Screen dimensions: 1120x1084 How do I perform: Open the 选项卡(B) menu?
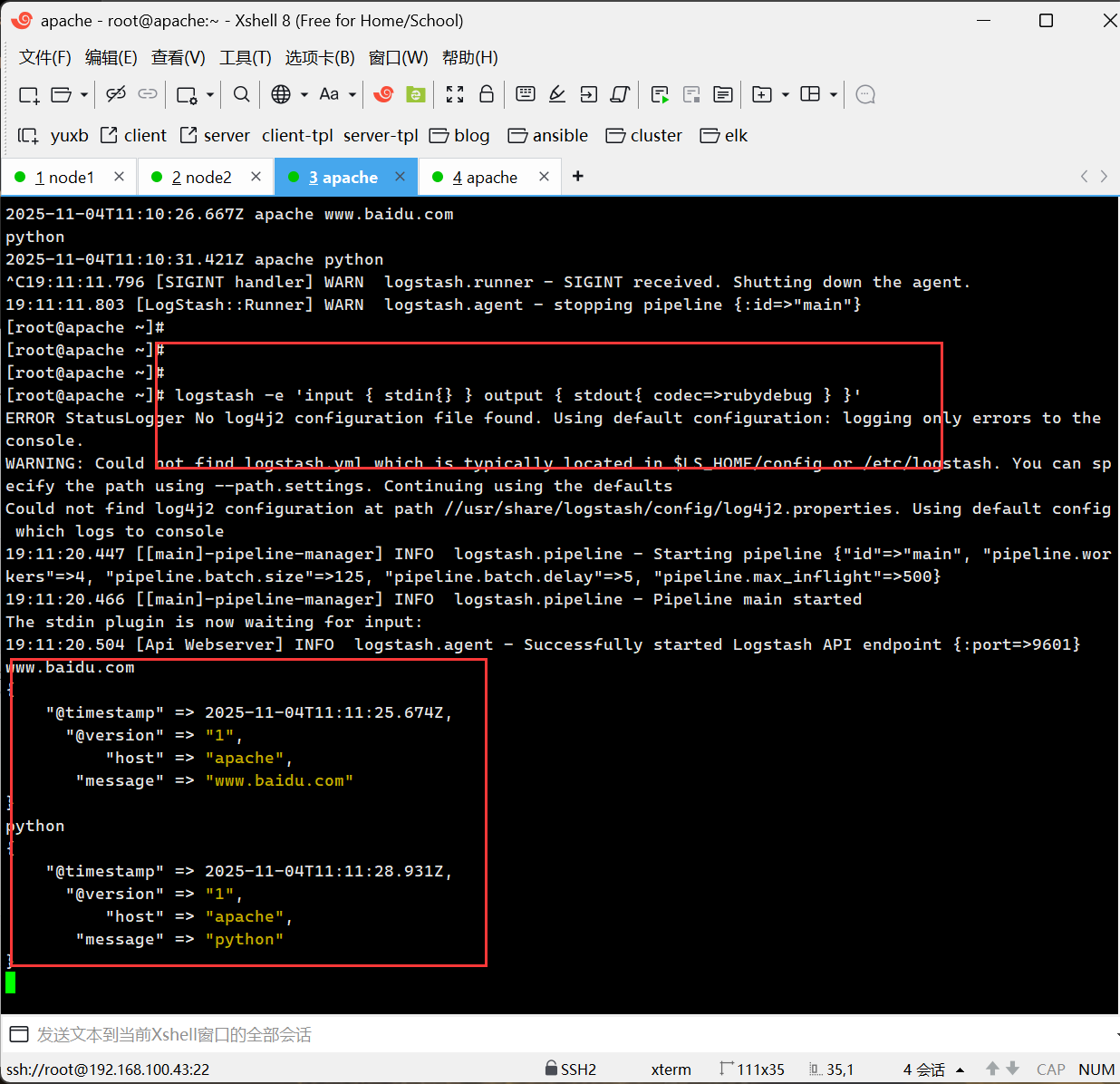click(x=320, y=58)
